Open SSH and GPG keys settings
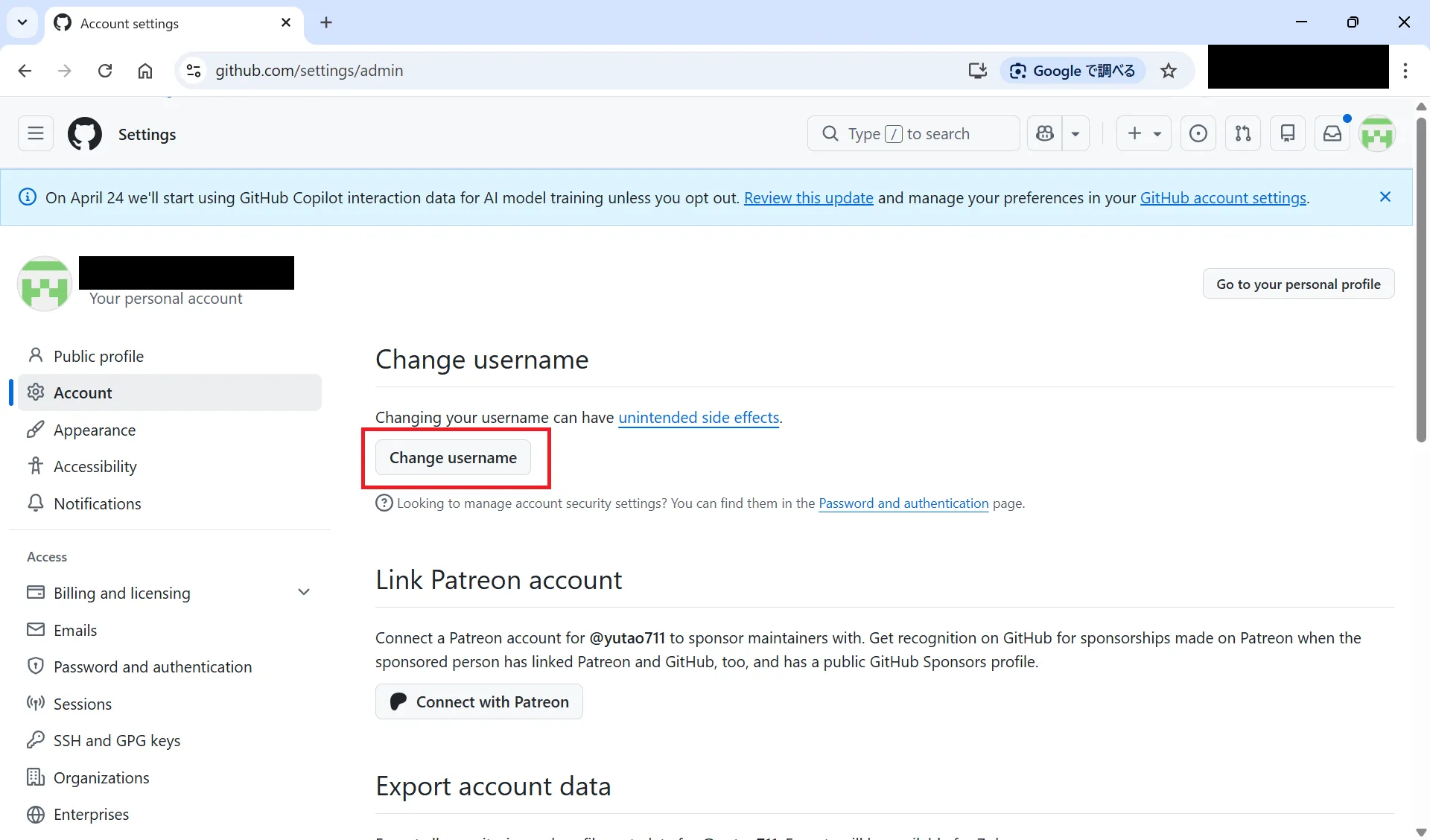 [x=117, y=741]
